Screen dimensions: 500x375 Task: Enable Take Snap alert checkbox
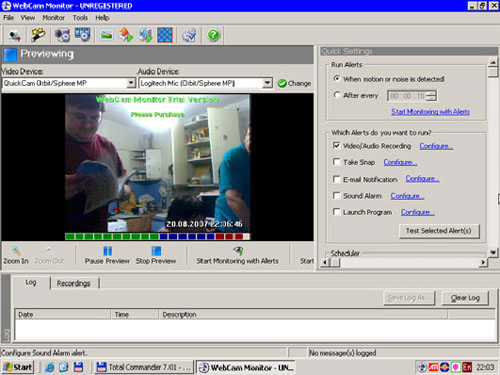pos(336,162)
